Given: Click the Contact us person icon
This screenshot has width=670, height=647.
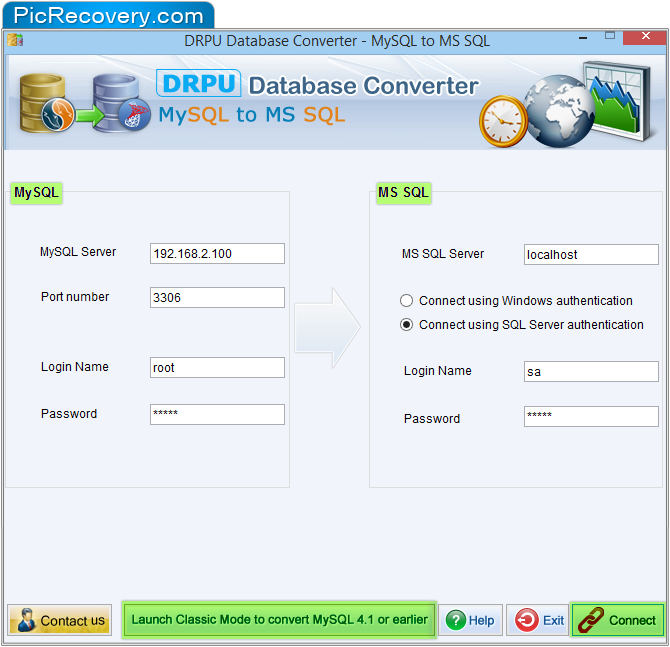Looking at the screenshot, I should [26, 620].
